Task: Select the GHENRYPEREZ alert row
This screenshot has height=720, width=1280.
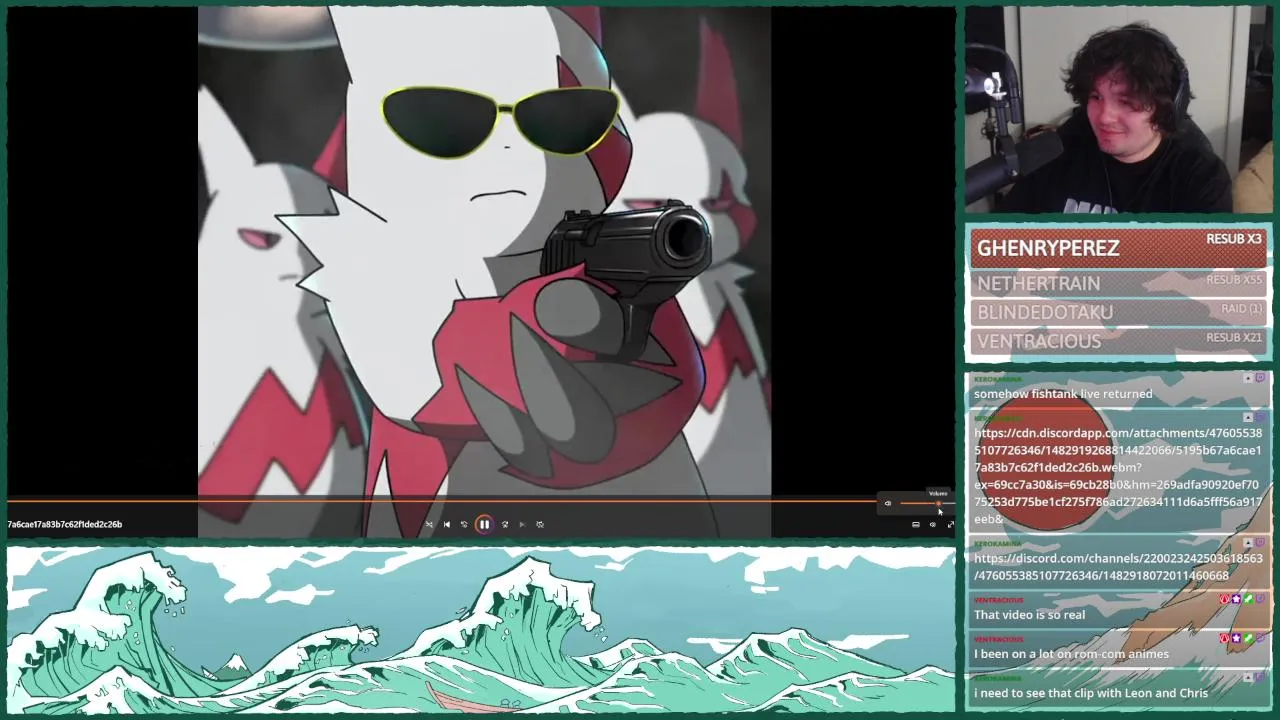Action: [1118, 247]
